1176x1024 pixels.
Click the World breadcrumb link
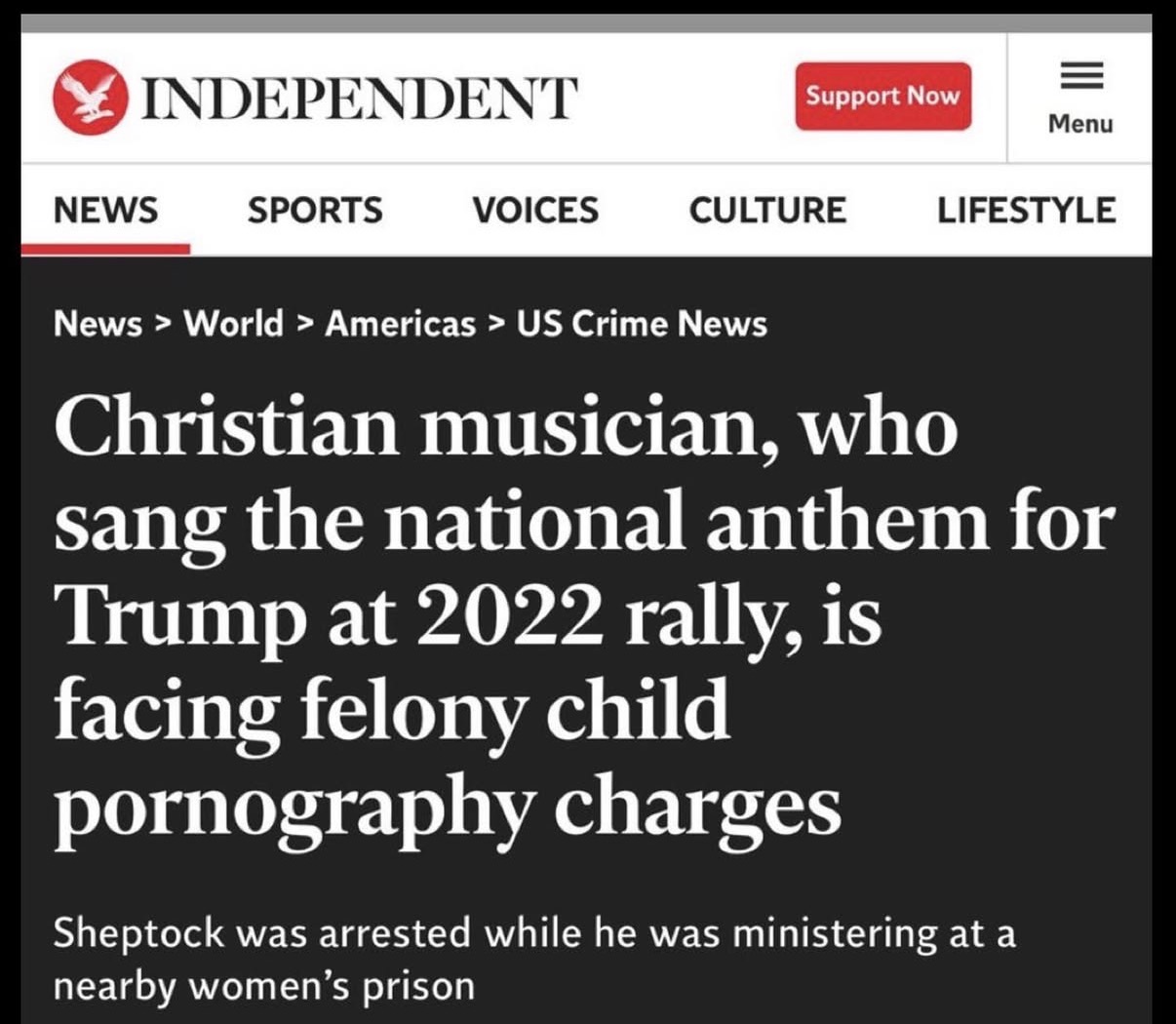[x=232, y=324]
